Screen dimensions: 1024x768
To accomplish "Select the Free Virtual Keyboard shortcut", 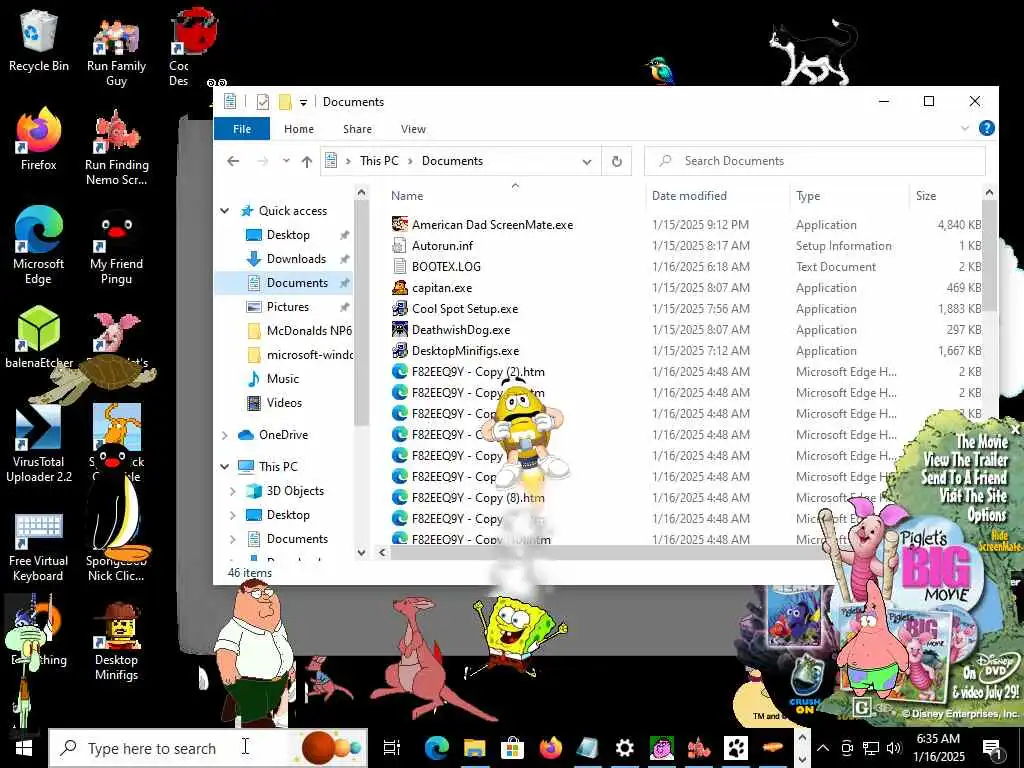I will (39, 547).
